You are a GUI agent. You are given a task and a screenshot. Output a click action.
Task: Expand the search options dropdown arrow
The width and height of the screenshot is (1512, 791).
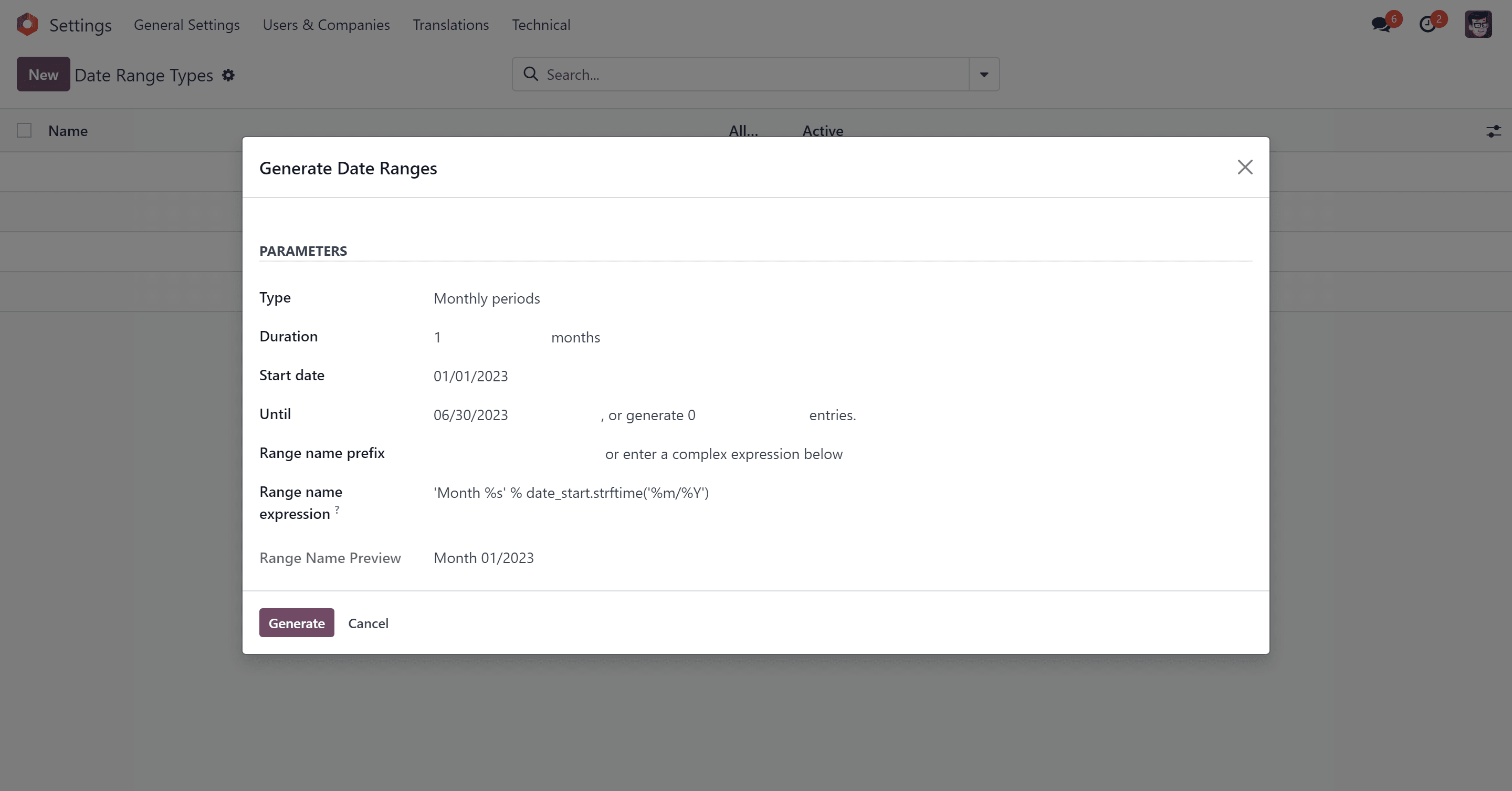click(984, 75)
